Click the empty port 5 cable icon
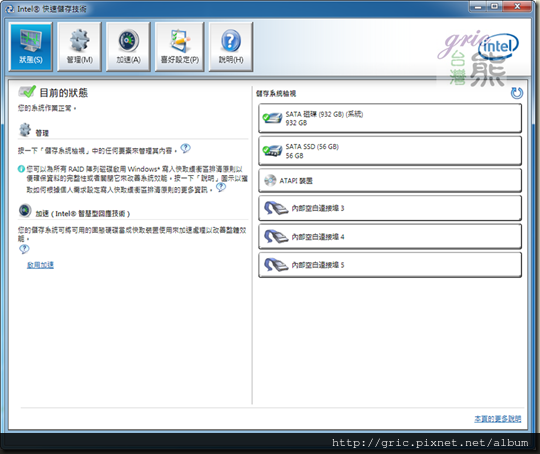The width and height of the screenshot is (540, 454). pos(276,265)
